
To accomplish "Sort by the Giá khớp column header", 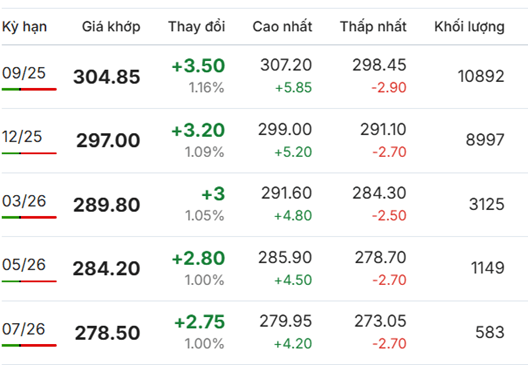I will 111,27.
